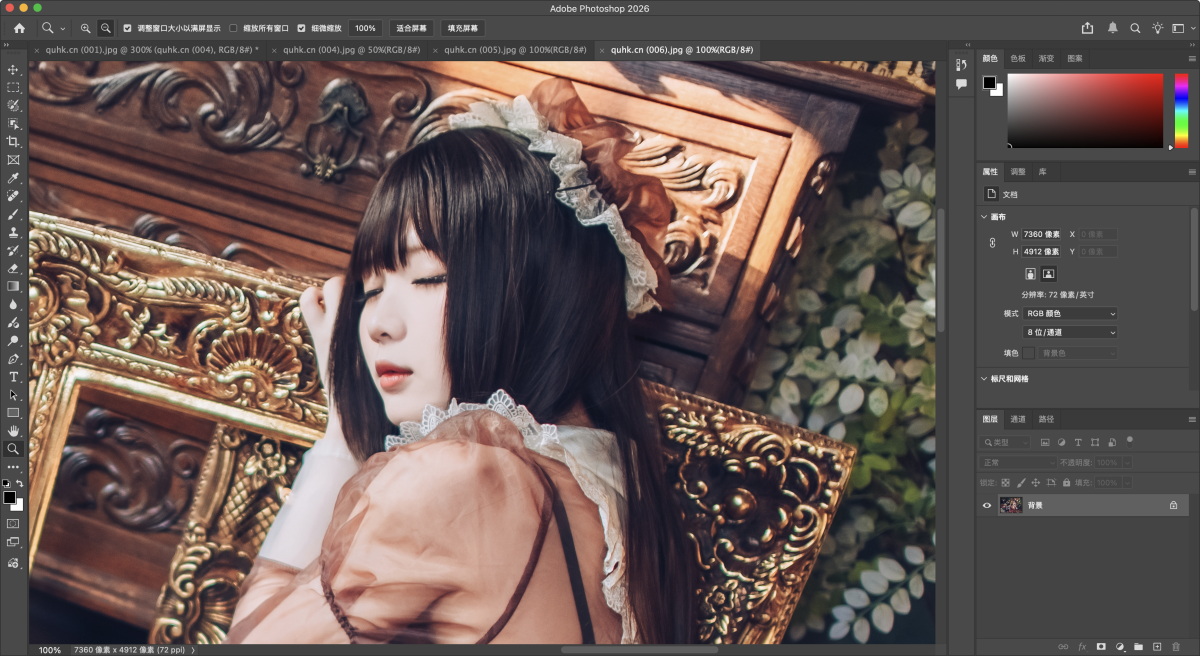
Task: Select the Horizontal Type tool
Action: (14, 377)
